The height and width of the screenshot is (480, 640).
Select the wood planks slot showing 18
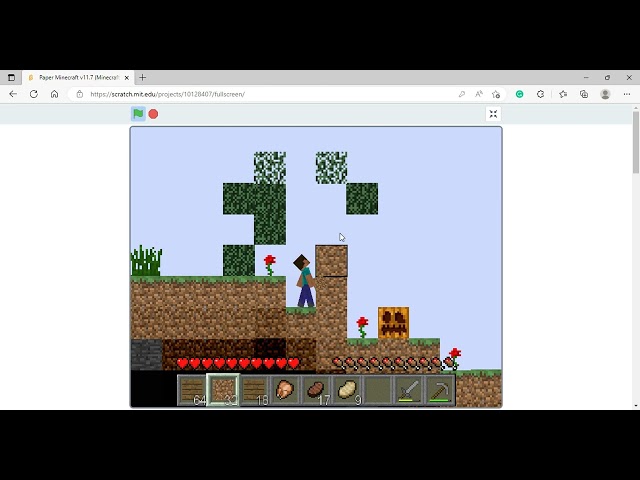[x=254, y=390]
